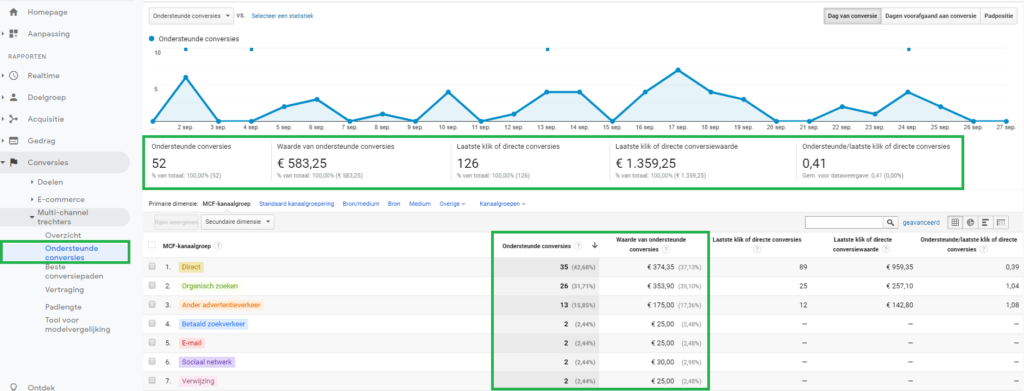Screen dimensions: 1024x391
Task: Check the select-all checkbox in table header
Action: (152, 245)
